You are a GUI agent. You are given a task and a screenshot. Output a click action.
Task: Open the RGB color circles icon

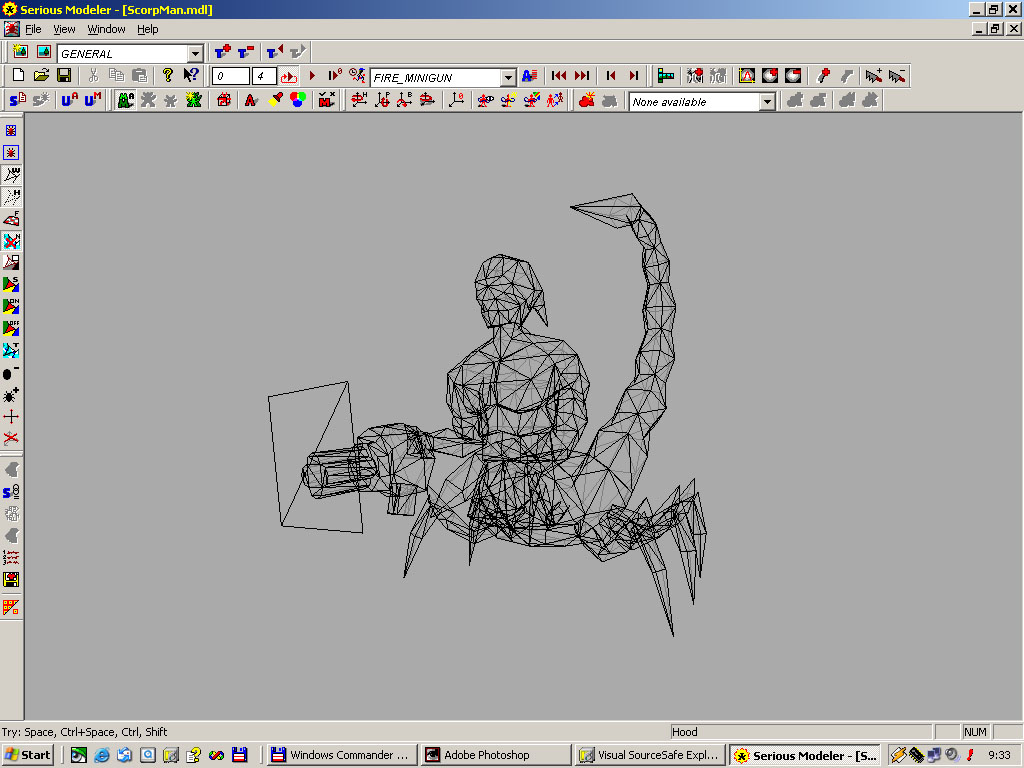pyautogui.click(x=298, y=100)
